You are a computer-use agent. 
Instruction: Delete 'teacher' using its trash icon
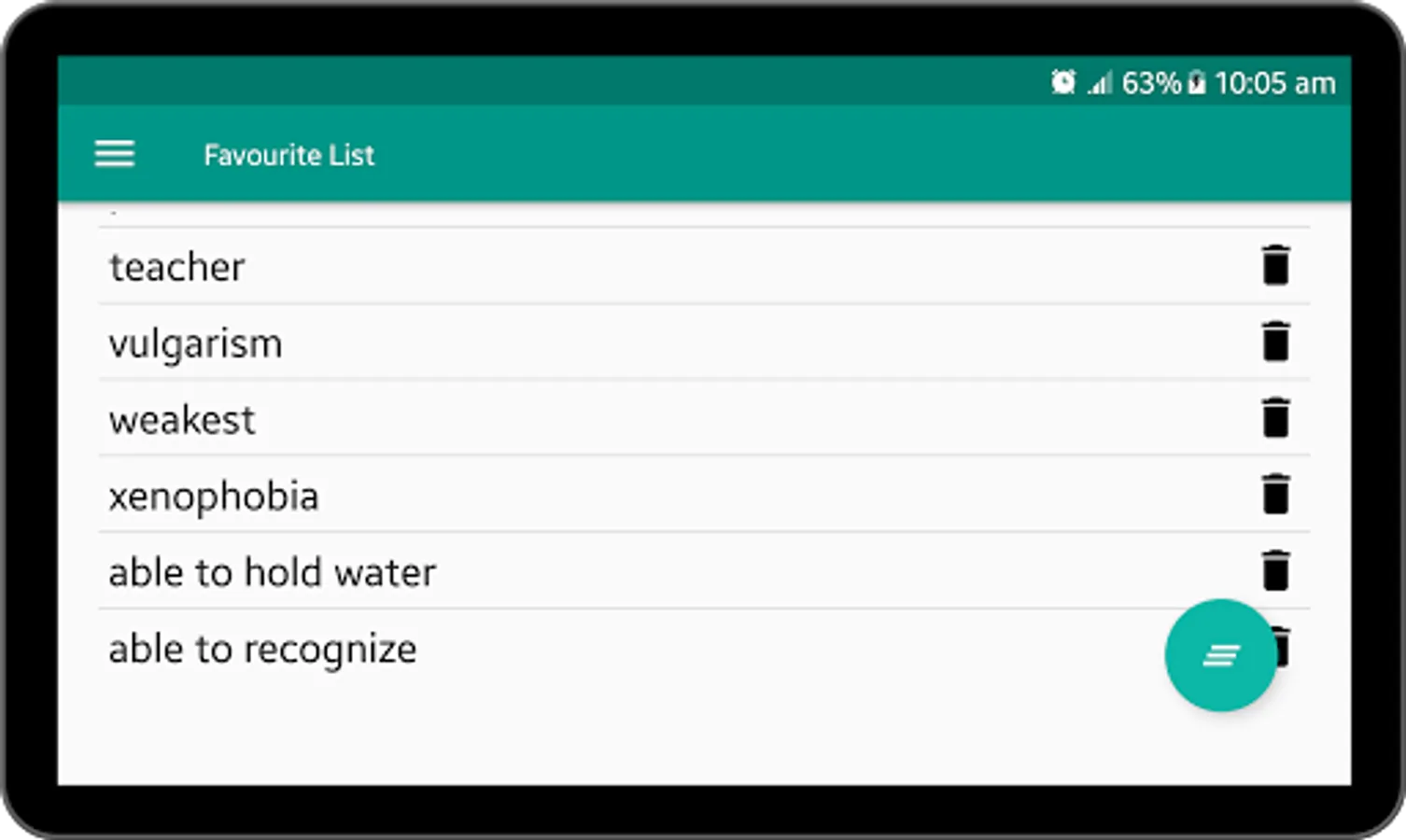pyautogui.click(x=1275, y=265)
